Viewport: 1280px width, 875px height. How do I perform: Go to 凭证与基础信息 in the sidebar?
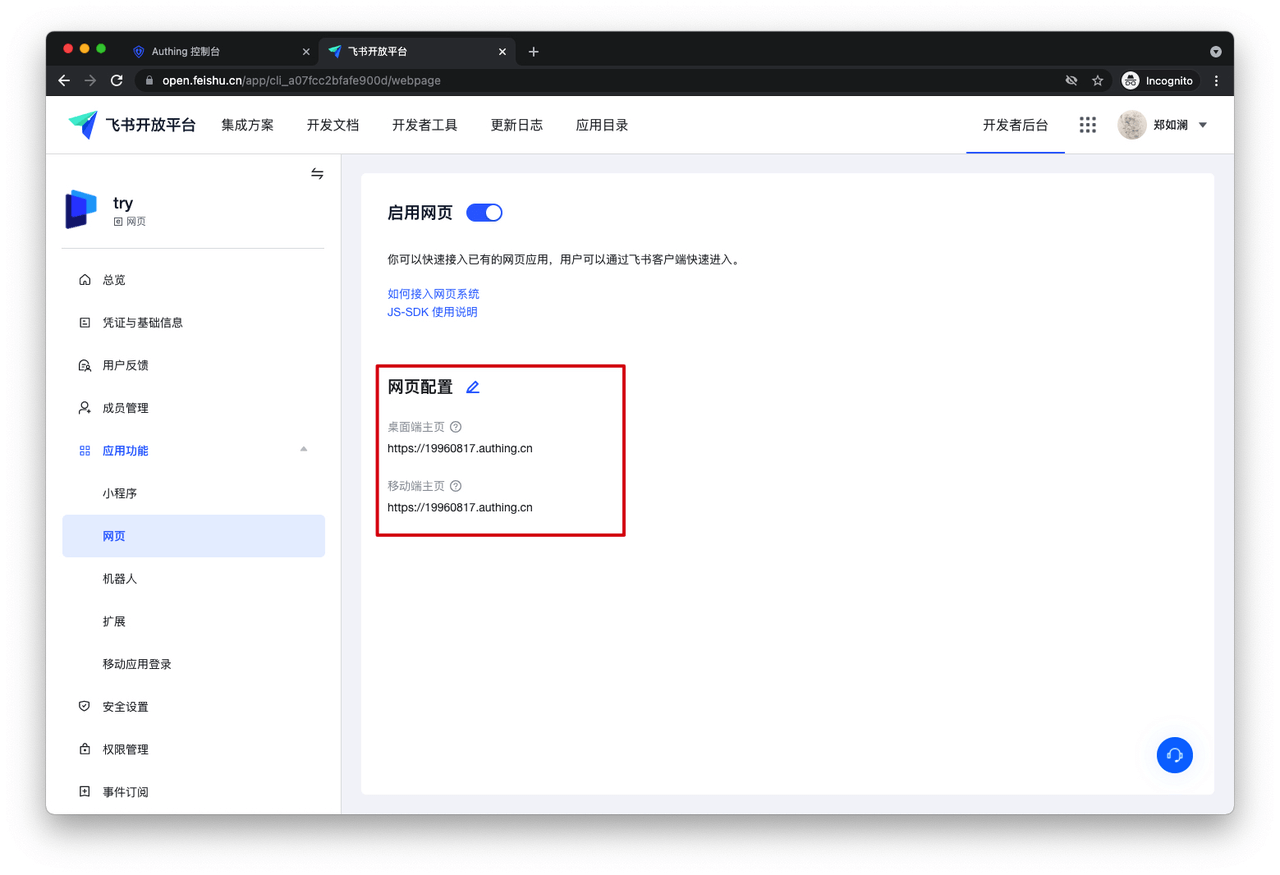click(142, 323)
